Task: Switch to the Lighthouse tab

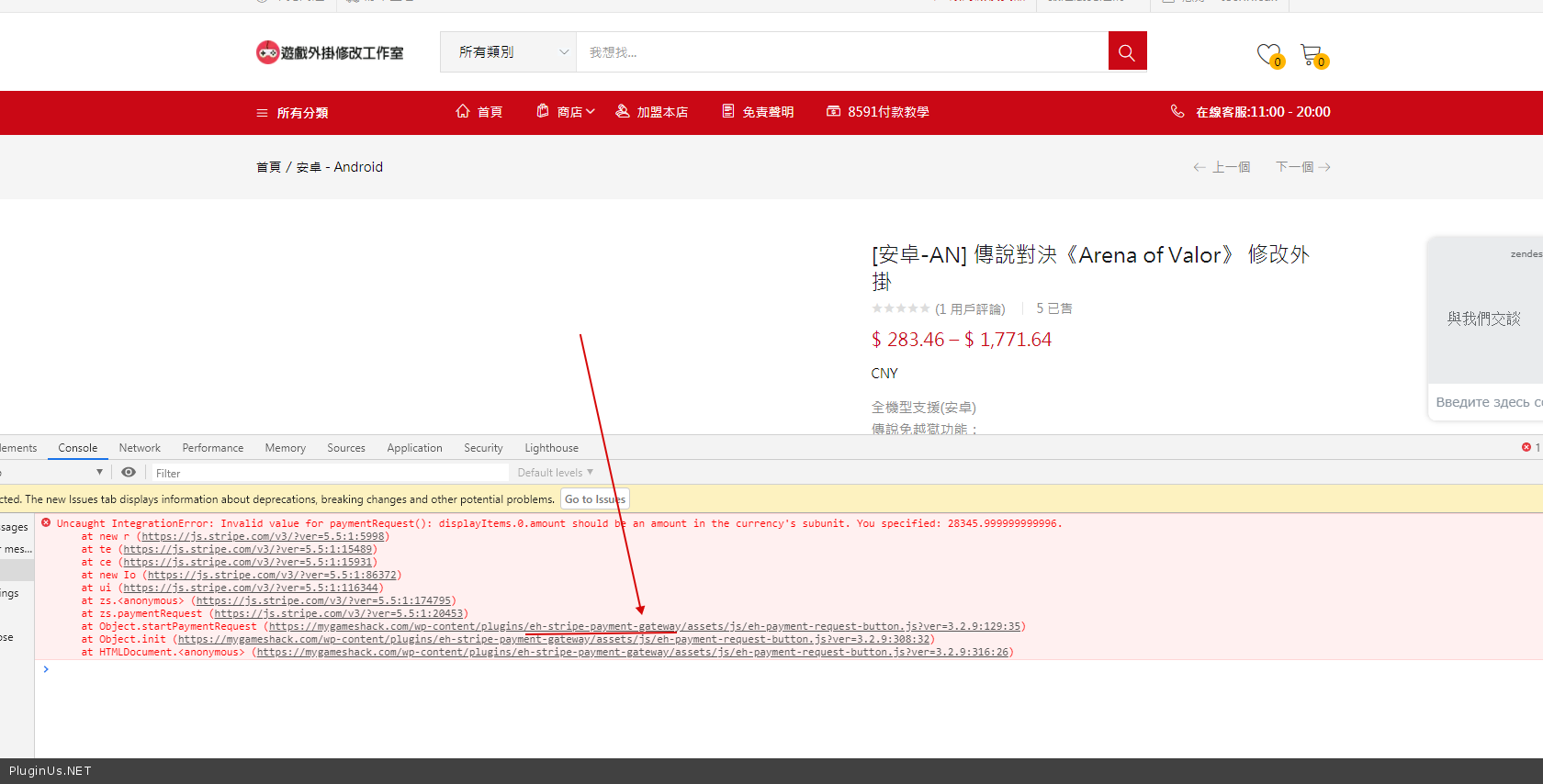Action: tap(551, 448)
